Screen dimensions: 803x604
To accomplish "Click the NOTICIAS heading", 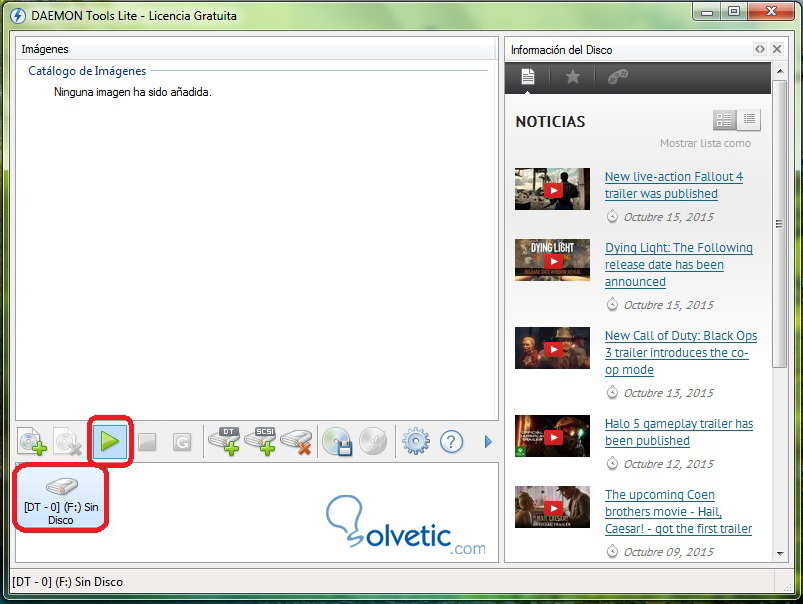I will (550, 121).
